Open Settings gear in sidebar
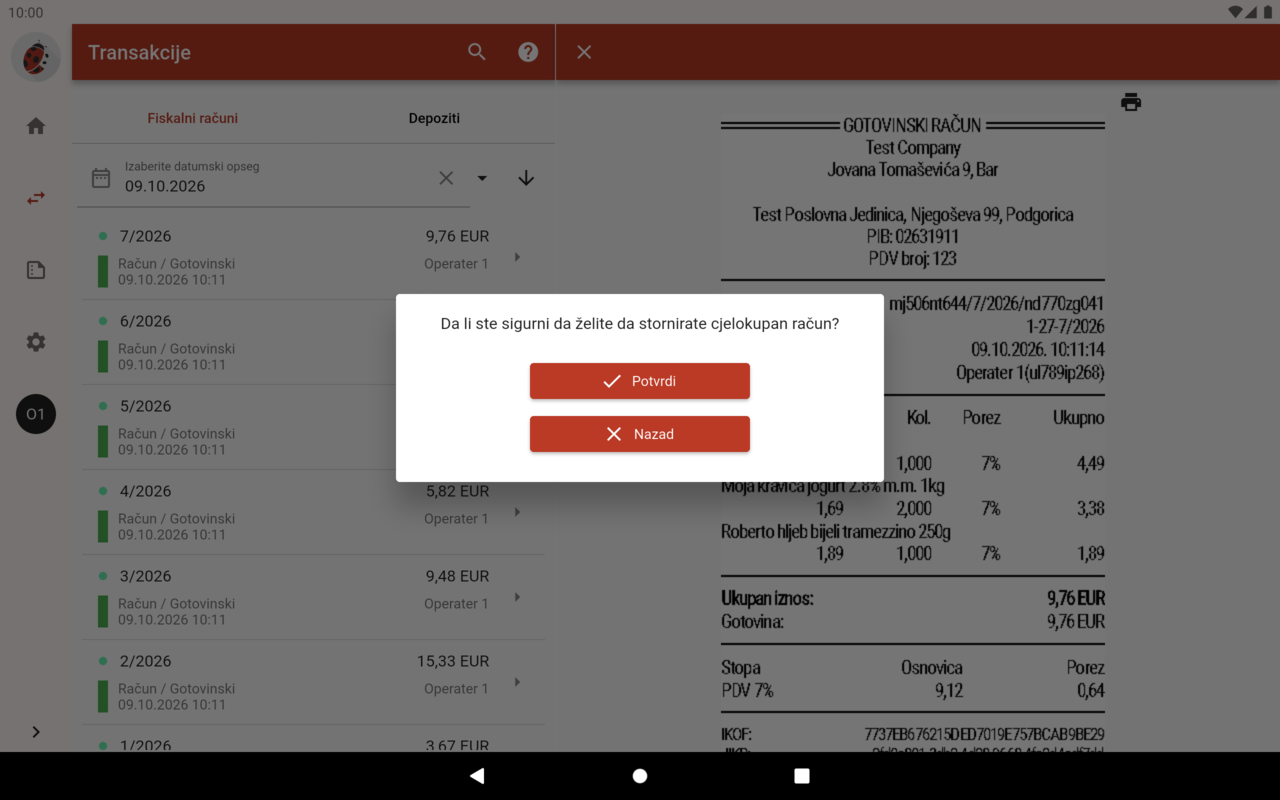 click(36, 342)
